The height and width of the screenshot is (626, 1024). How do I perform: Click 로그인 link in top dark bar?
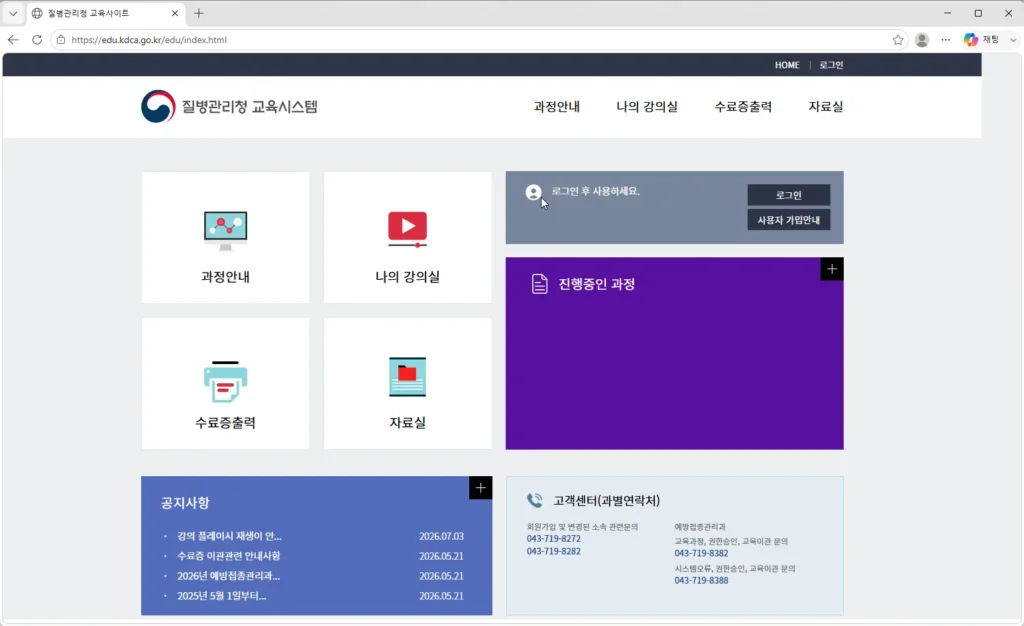831,65
